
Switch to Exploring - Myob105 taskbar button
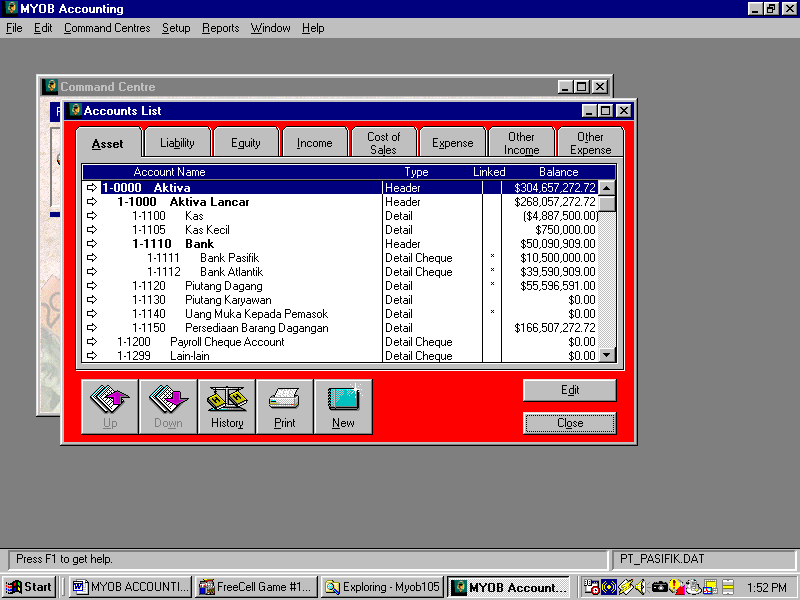pyautogui.click(x=383, y=587)
